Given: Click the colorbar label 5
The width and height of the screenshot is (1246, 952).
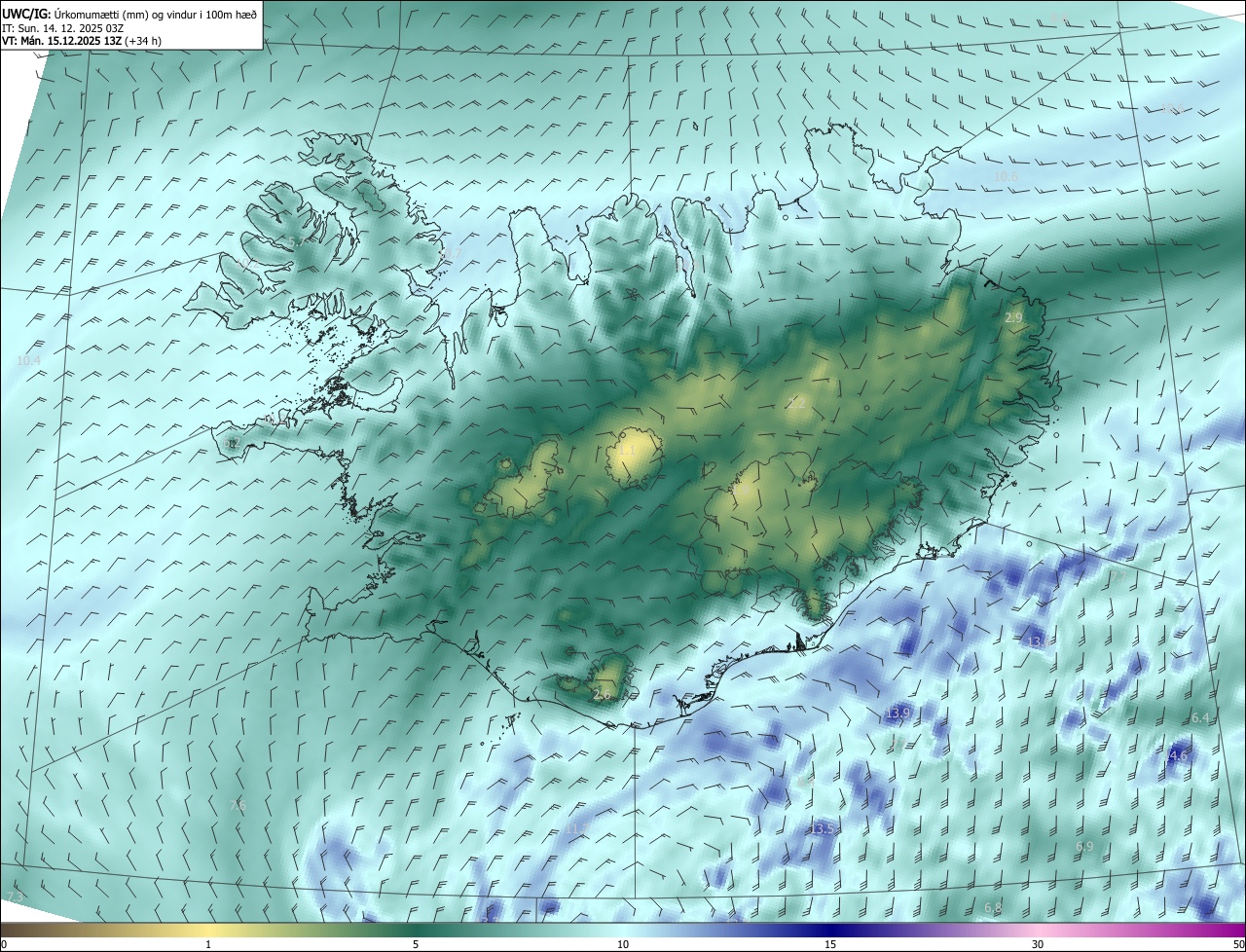Looking at the screenshot, I should [x=416, y=944].
